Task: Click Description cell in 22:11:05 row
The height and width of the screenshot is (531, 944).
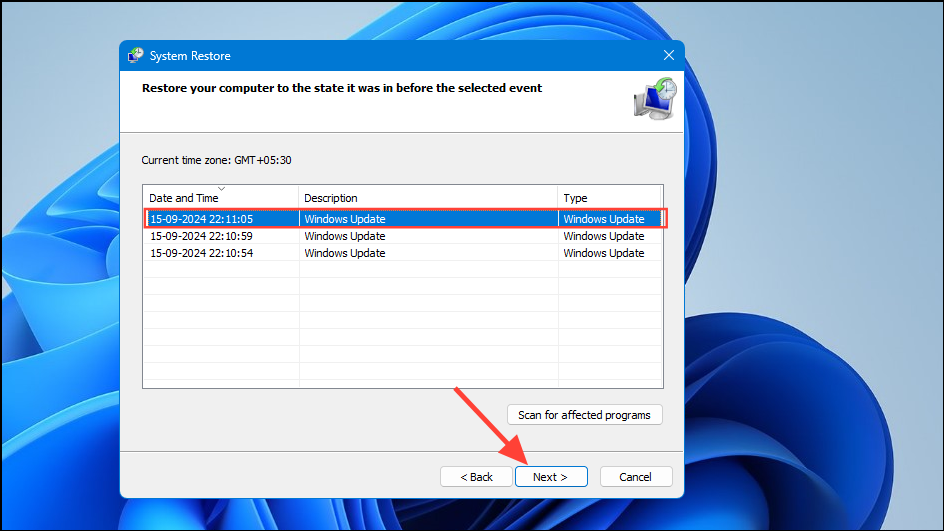Action: (x=428, y=219)
